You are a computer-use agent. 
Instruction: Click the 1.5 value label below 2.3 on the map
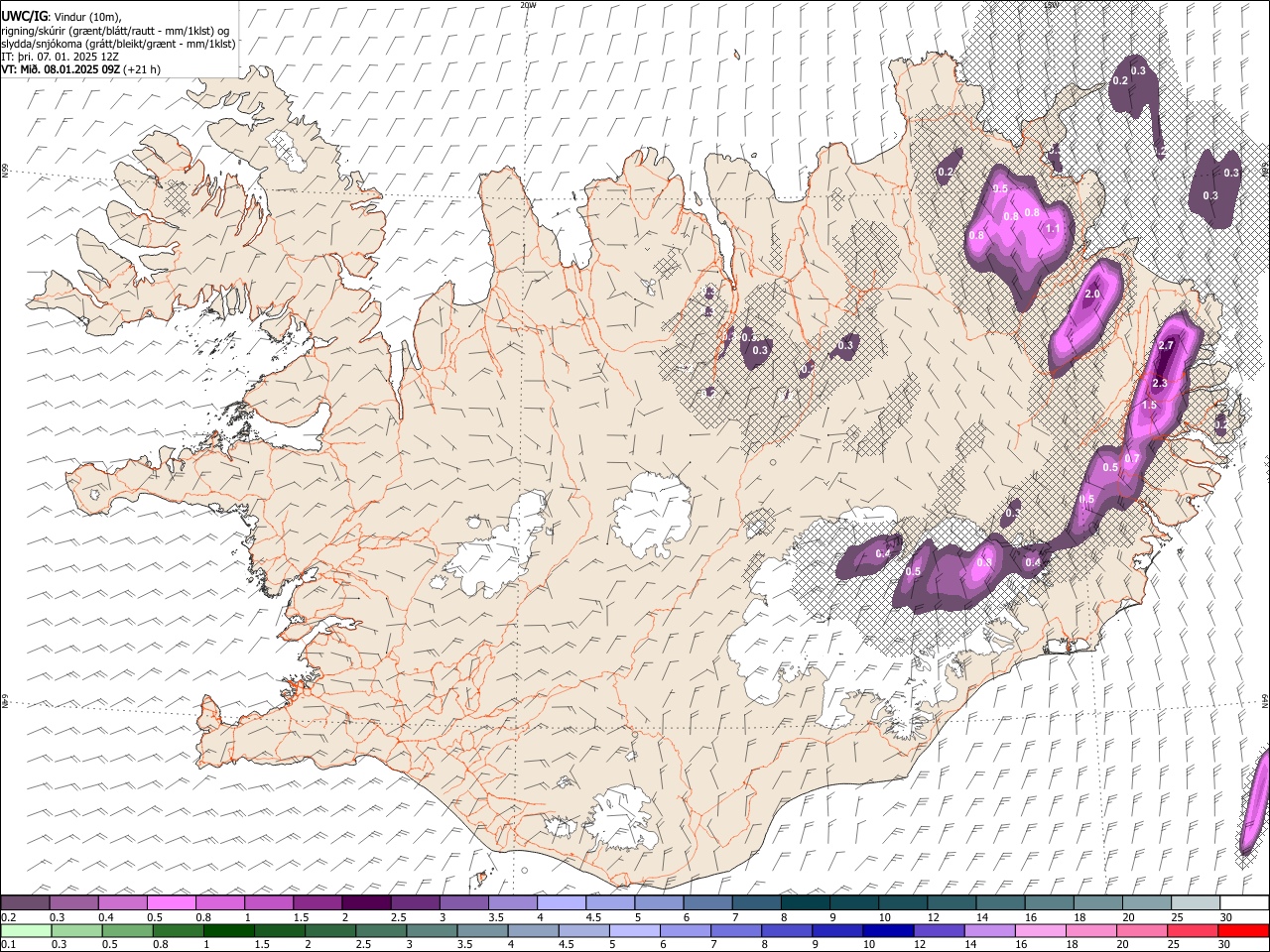tap(1149, 406)
